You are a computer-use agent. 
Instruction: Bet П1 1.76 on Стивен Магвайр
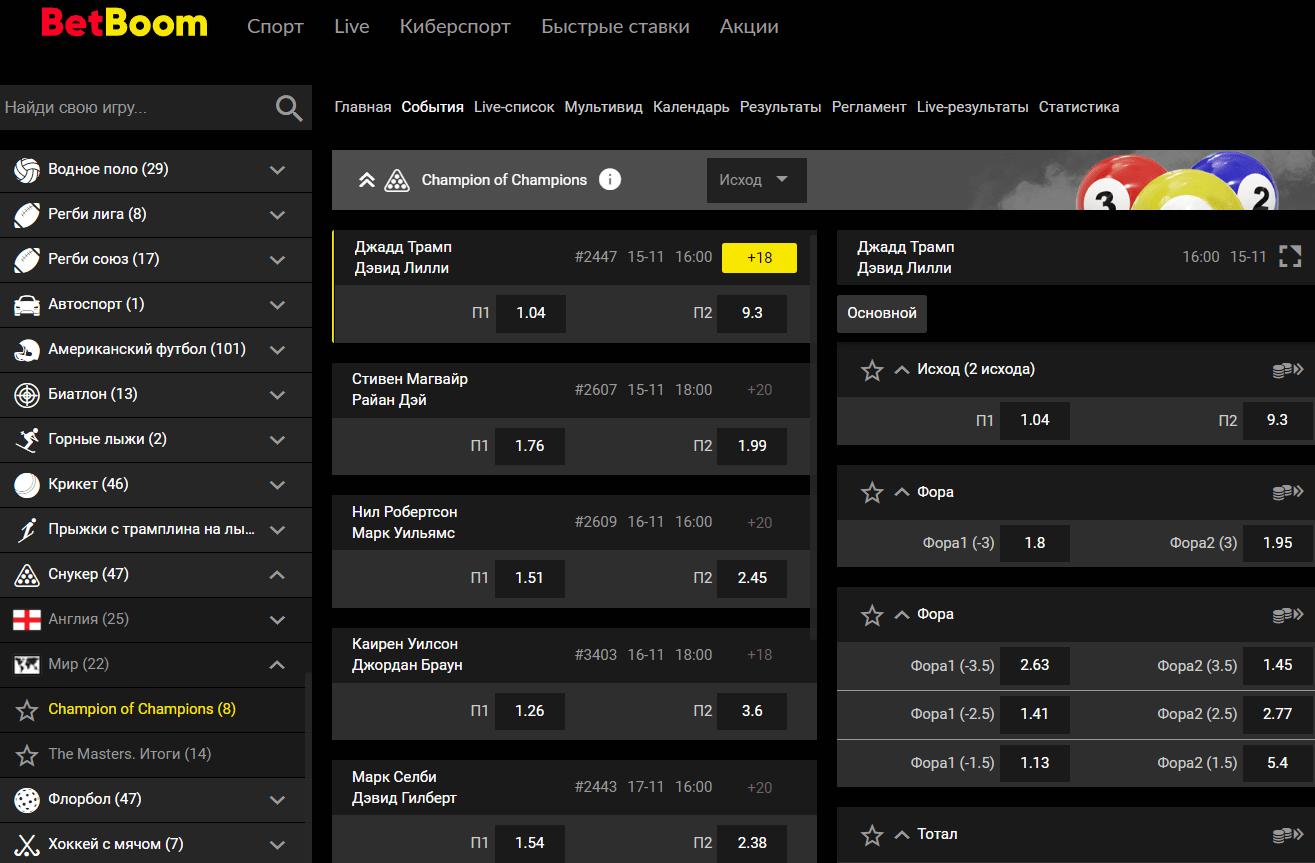tap(530, 446)
